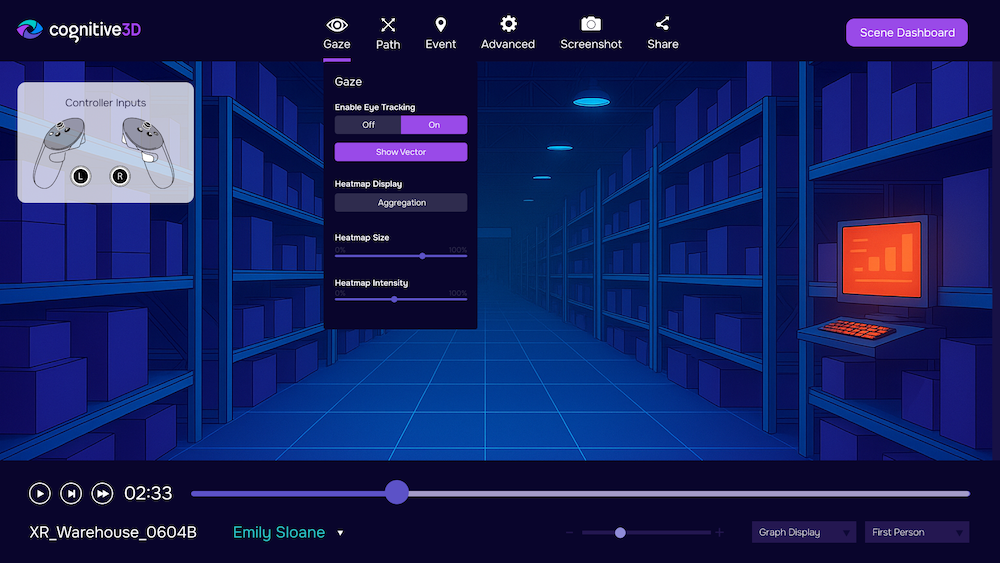Click the fast forward button
This screenshot has width=1000, height=563.
pos(102,493)
